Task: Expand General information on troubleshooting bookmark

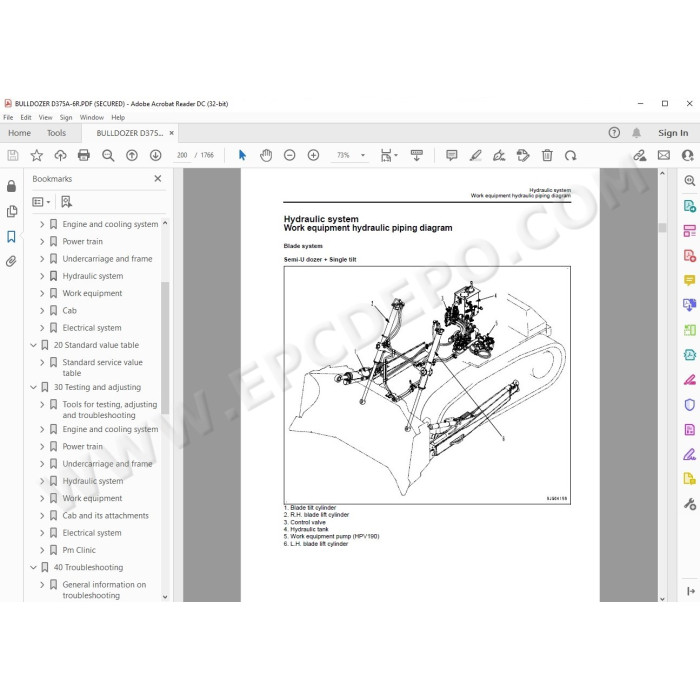Action: [42, 585]
